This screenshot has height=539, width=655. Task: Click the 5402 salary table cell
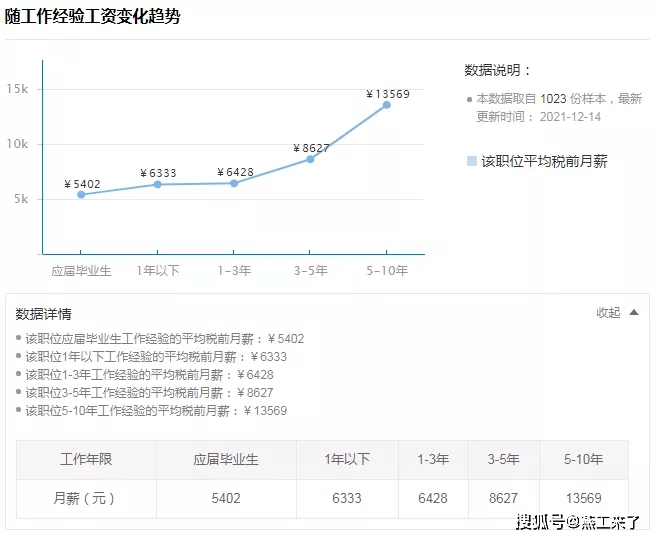pyautogui.click(x=226, y=498)
